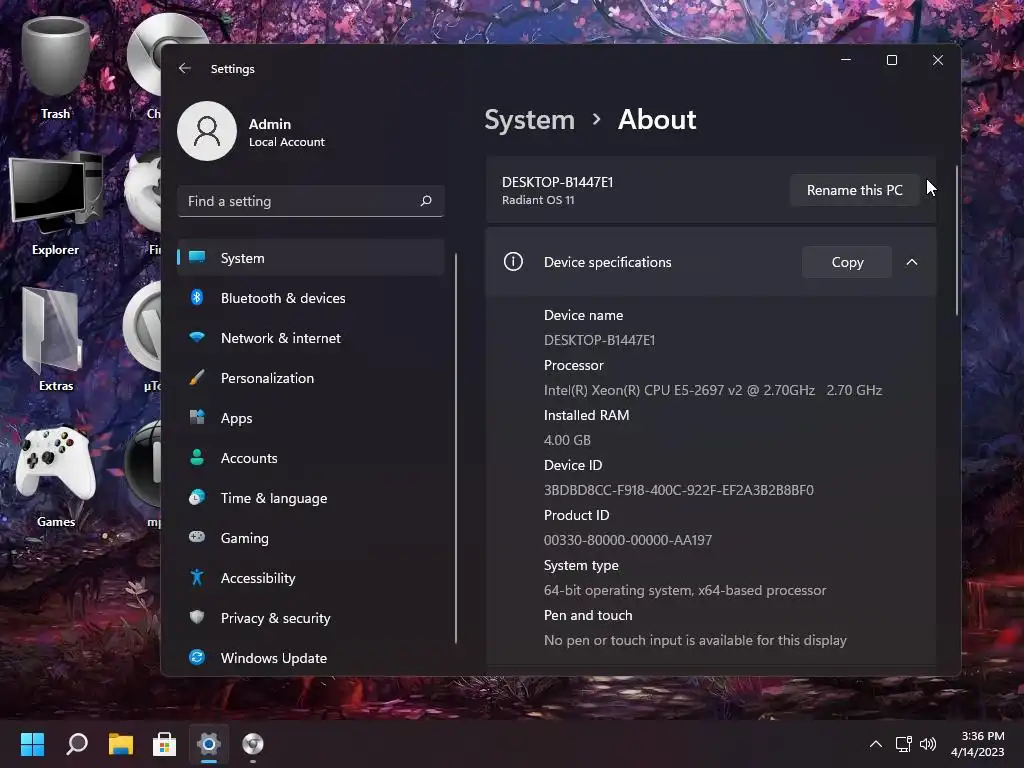Image resolution: width=1024 pixels, height=768 pixels.
Task: Click the settings content scrollbar
Action: pos(957,241)
